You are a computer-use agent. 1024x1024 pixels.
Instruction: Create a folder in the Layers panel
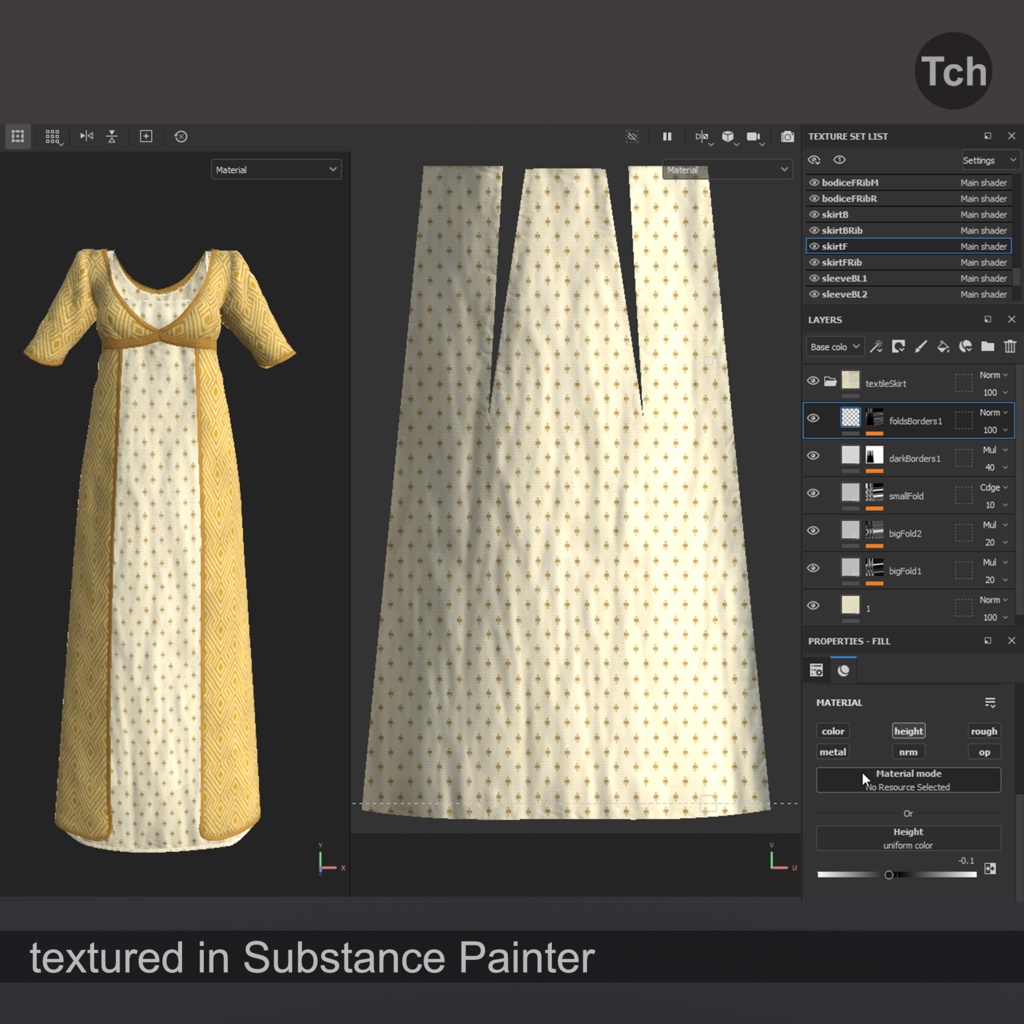[988, 346]
